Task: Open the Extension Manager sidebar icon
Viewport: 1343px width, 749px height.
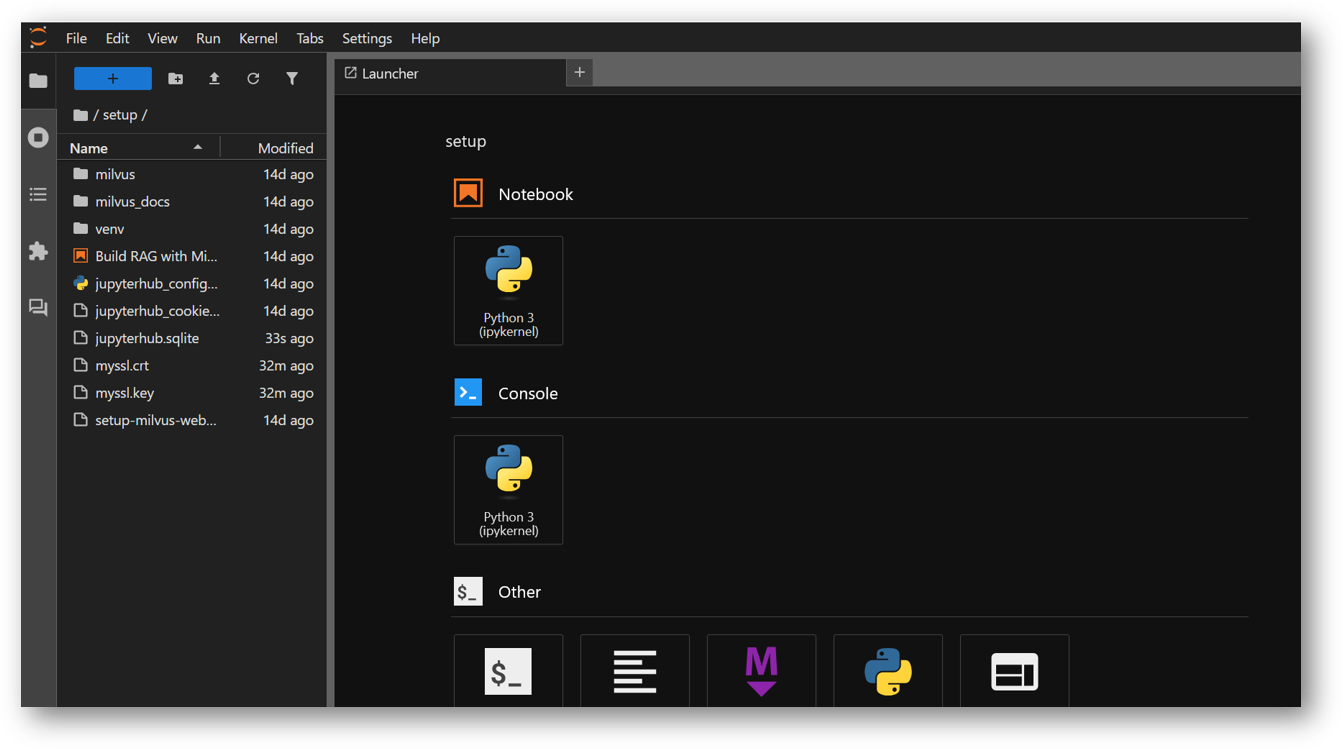Action: click(x=38, y=251)
